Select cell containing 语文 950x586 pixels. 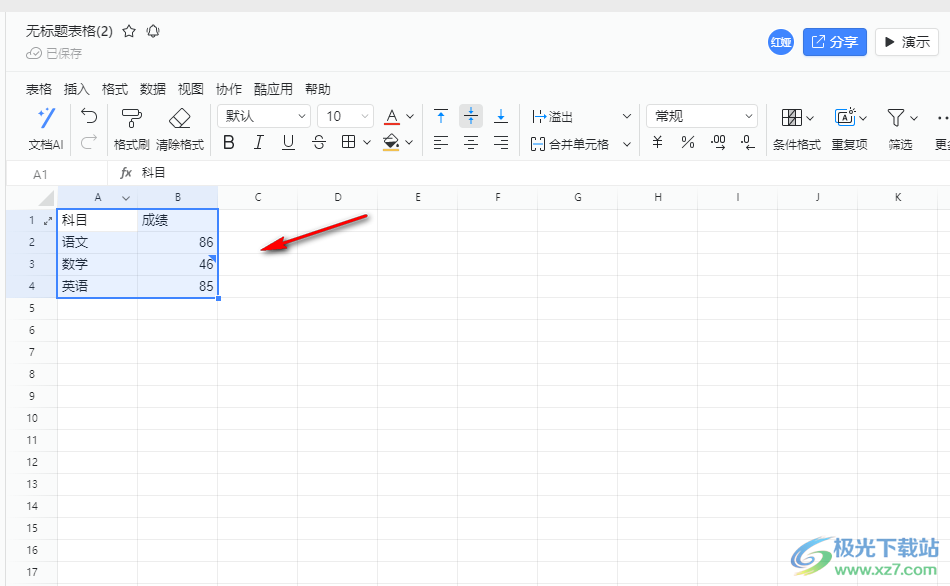[98, 242]
